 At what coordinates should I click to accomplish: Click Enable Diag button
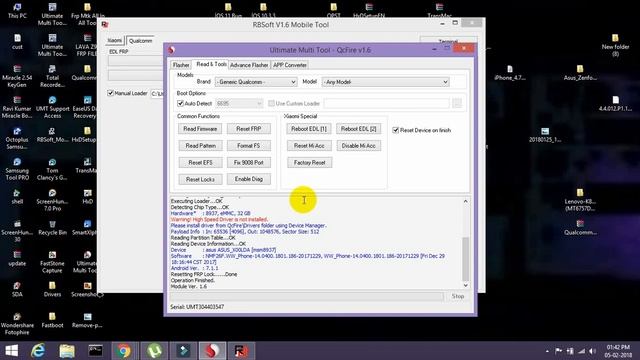249,179
